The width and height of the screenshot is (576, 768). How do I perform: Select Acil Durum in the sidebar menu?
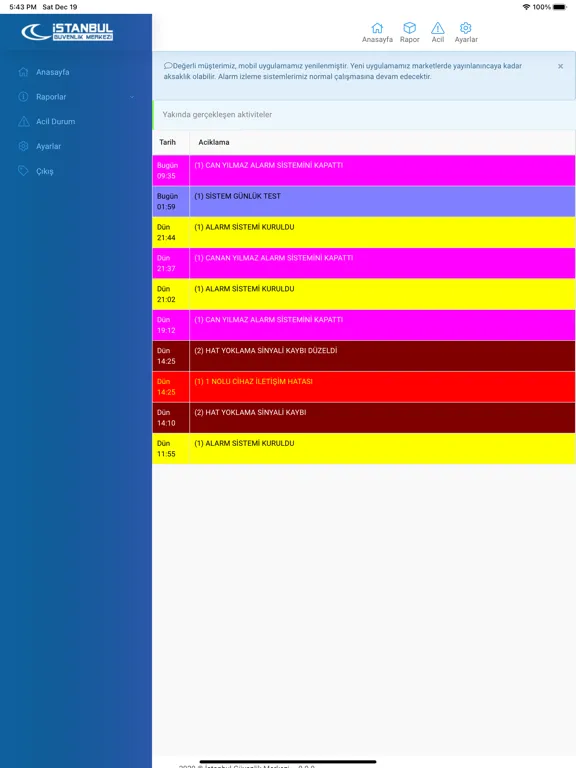(55, 121)
